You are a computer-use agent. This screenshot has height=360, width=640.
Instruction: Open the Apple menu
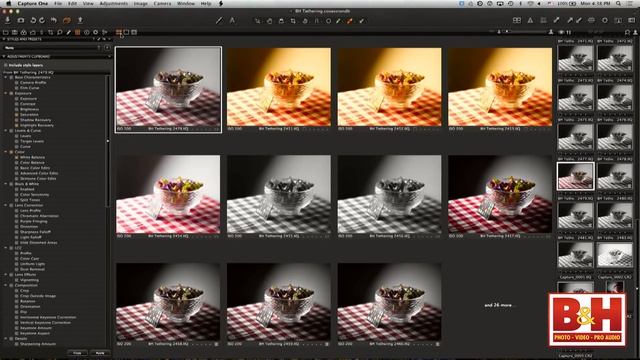(x=8, y=3)
